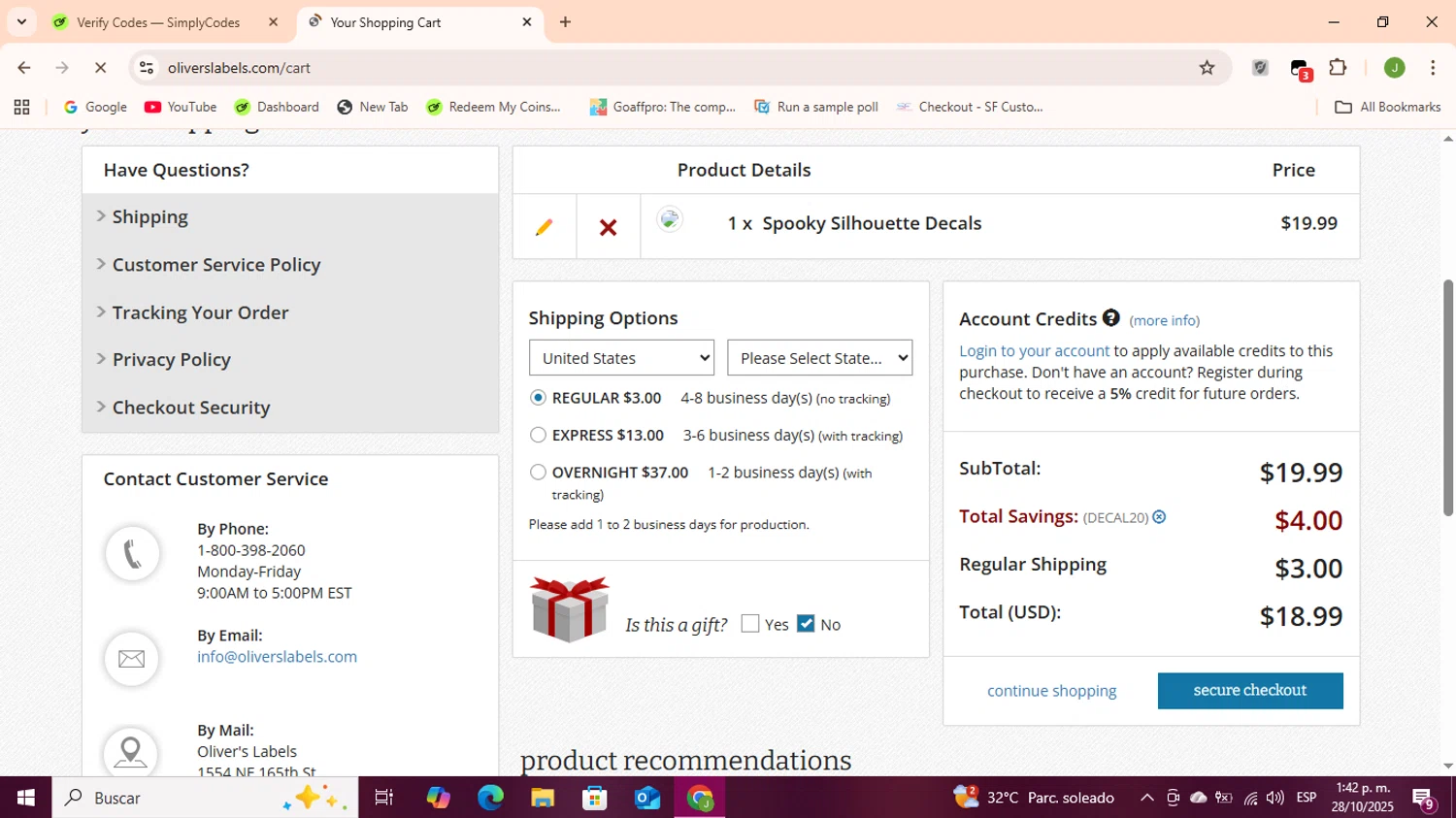
Task: Expand the Checkout Security section
Action: pyautogui.click(x=191, y=408)
